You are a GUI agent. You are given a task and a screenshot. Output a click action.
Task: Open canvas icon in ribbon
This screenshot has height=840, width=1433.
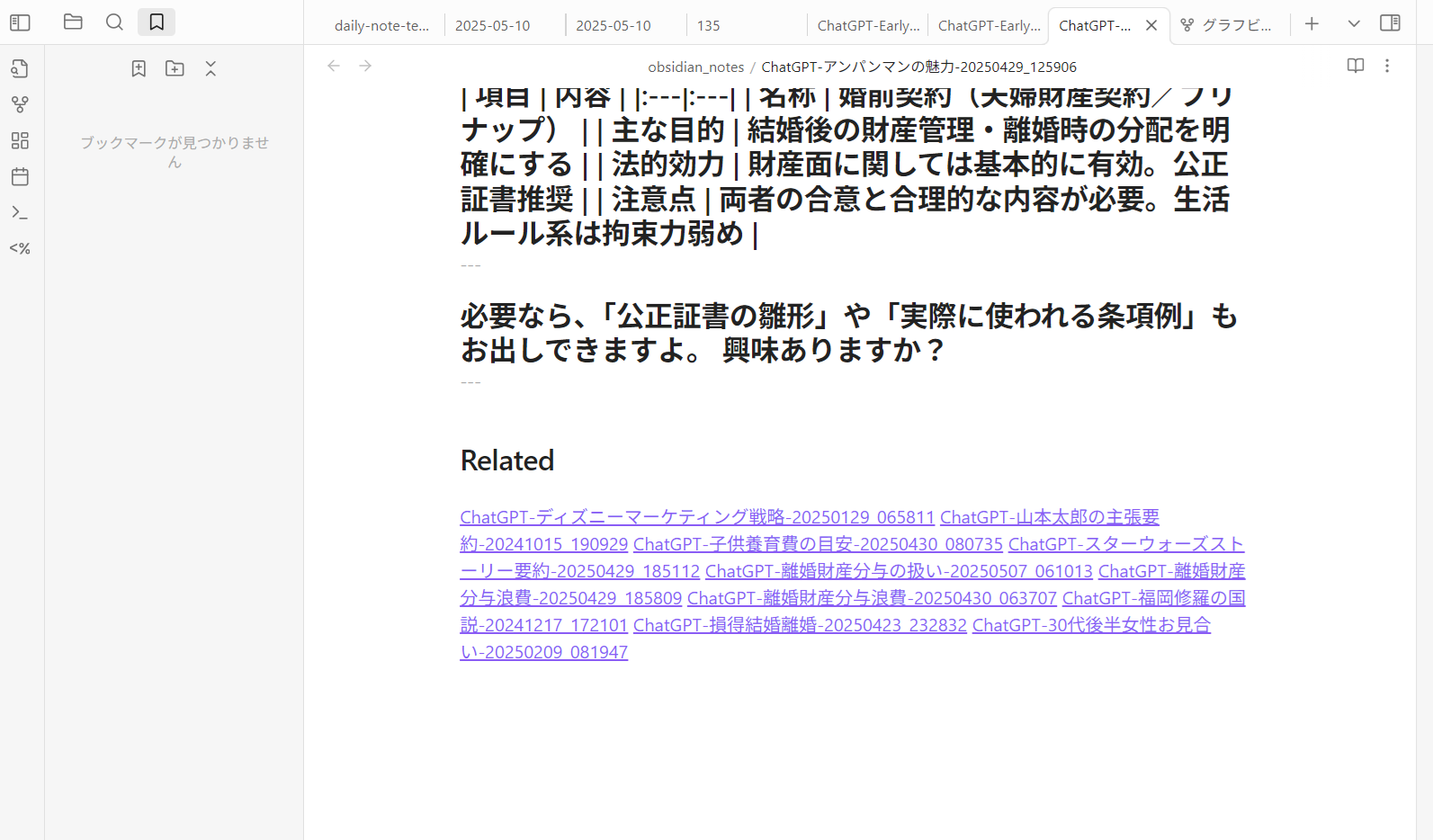[20, 140]
